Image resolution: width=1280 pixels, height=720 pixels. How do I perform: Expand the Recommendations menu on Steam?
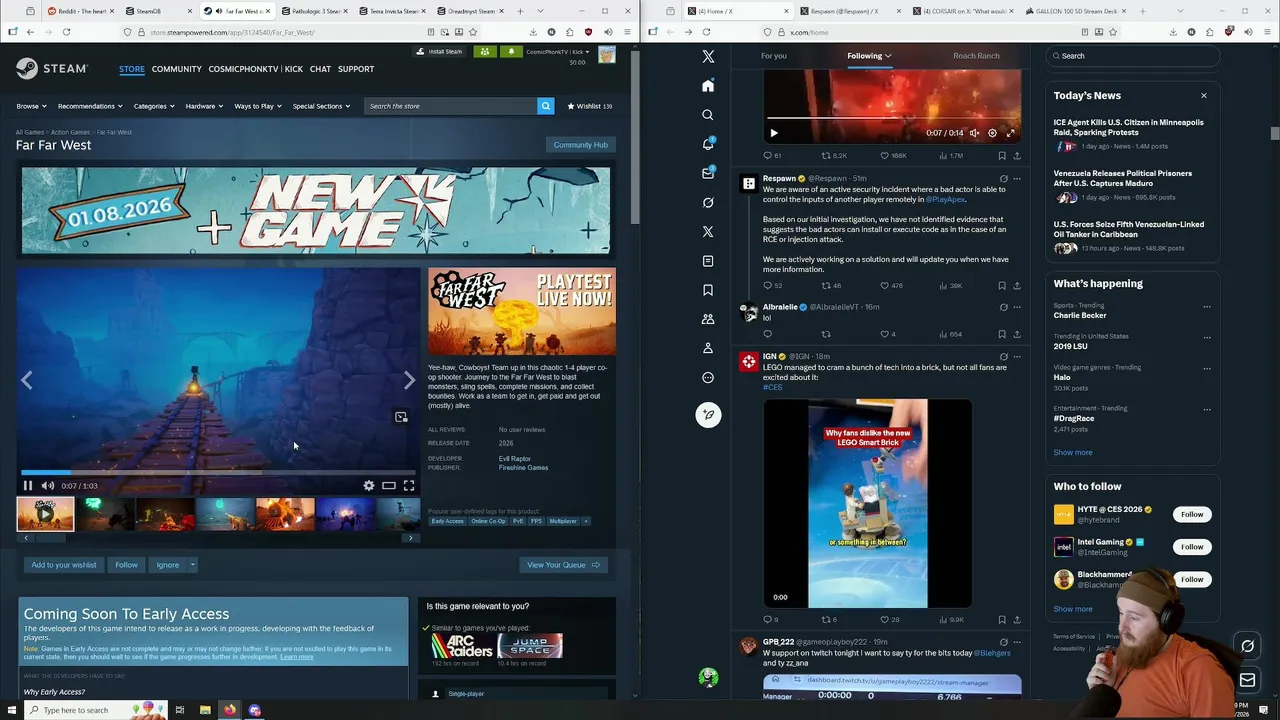[90, 106]
